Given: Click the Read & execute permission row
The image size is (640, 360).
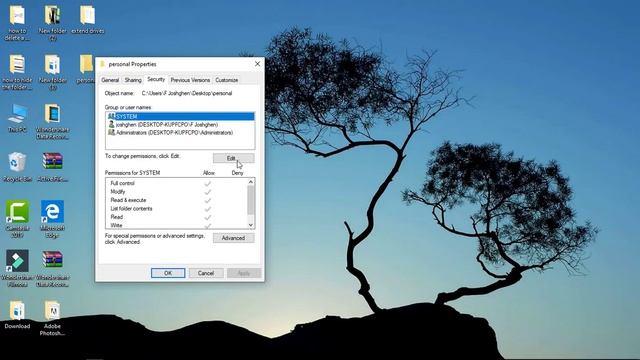Looking at the screenshot, I should click(x=176, y=200).
